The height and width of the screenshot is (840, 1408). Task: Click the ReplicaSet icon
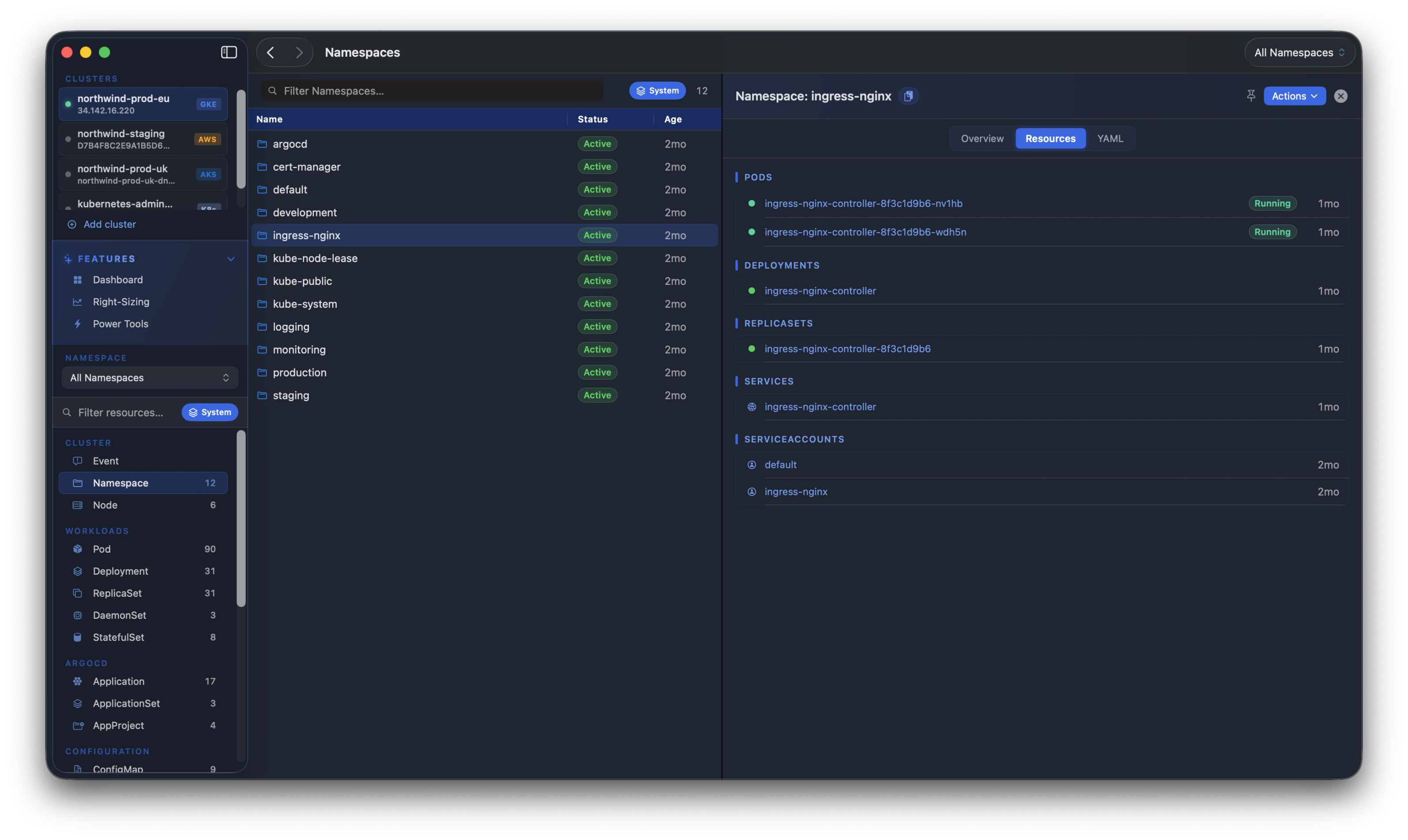coord(78,593)
